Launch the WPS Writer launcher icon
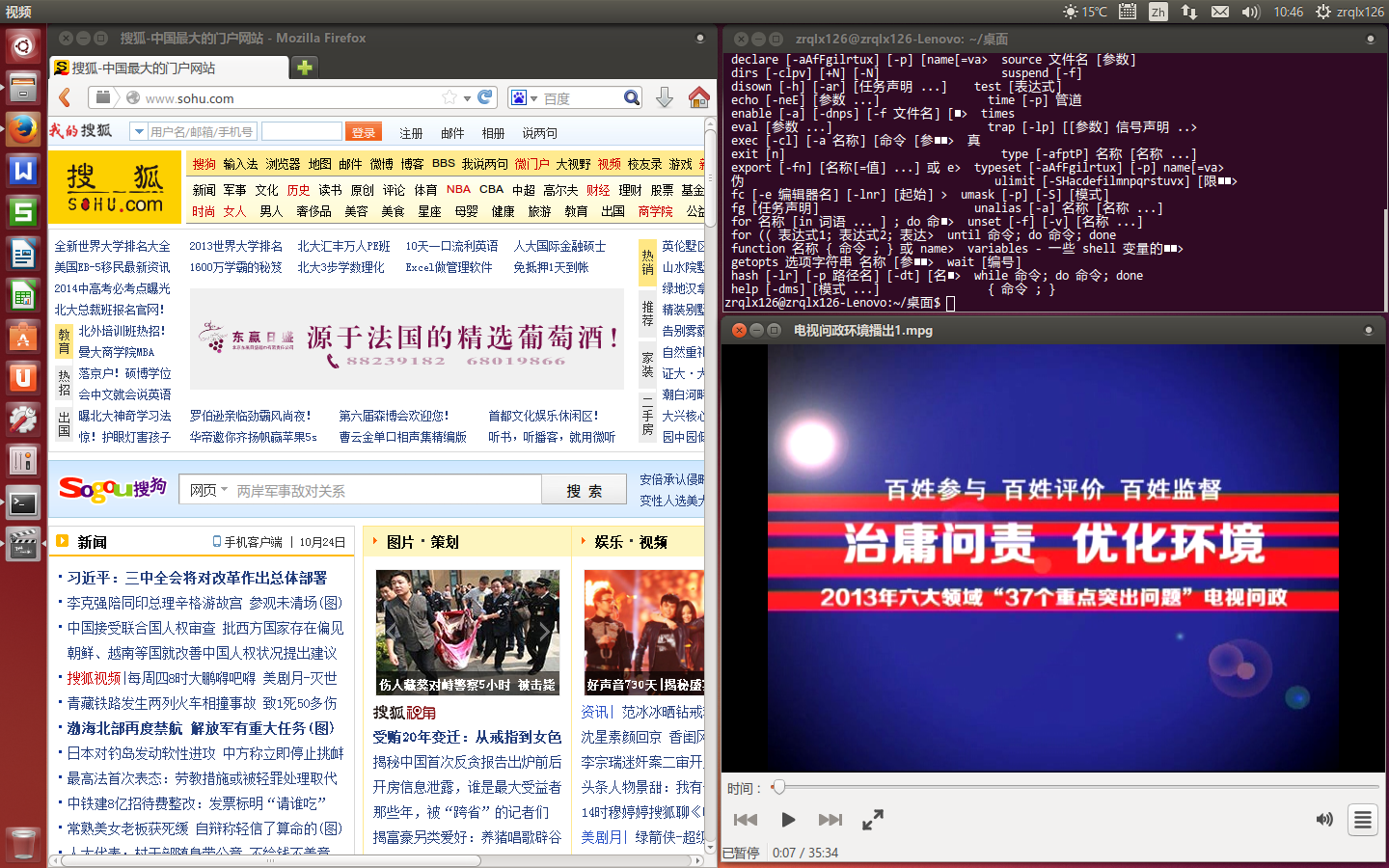 point(23,171)
